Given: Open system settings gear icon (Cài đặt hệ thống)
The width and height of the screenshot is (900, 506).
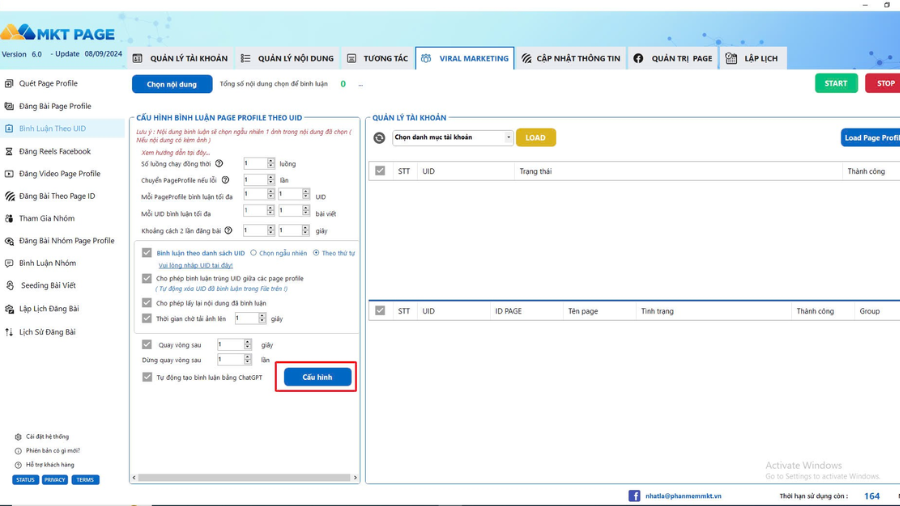Looking at the screenshot, I should coord(18,437).
